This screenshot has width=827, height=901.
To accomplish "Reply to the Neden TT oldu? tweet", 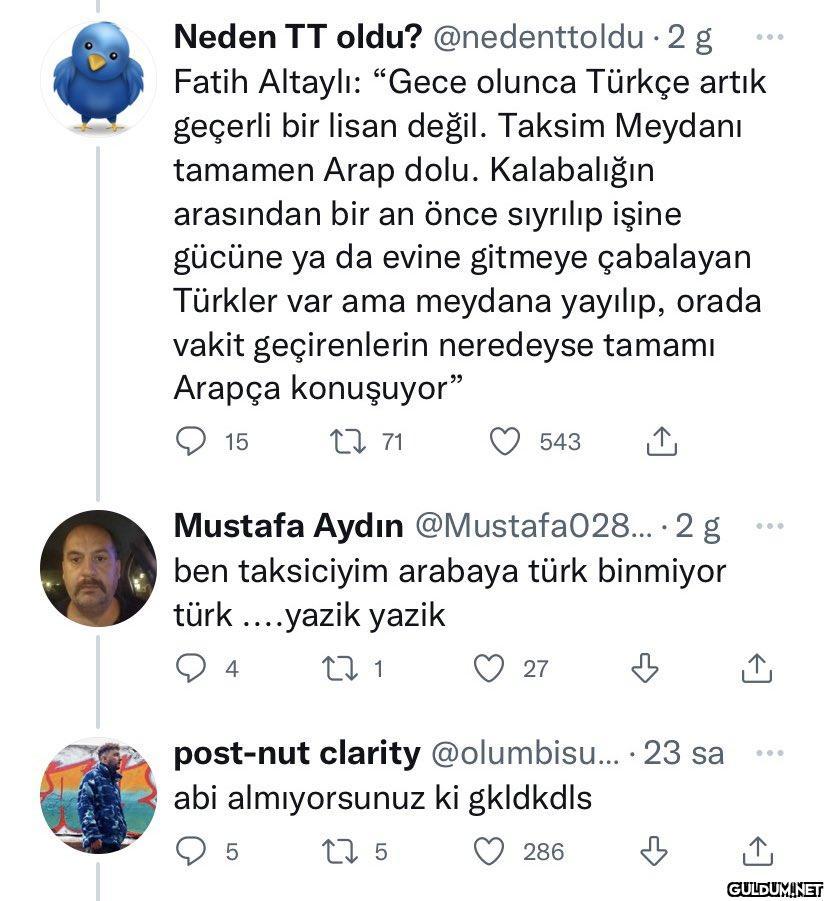I will coord(190,441).
